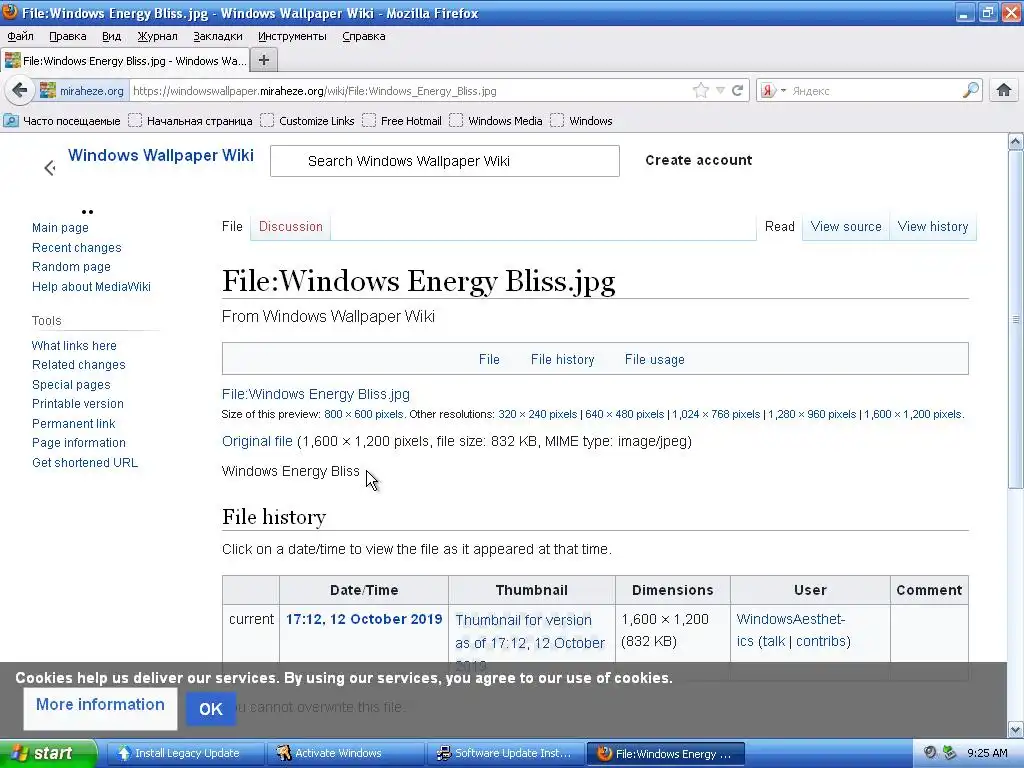Go to the Firefox Home page icon
The height and width of the screenshot is (768, 1024).
(x=1004, y=90)
